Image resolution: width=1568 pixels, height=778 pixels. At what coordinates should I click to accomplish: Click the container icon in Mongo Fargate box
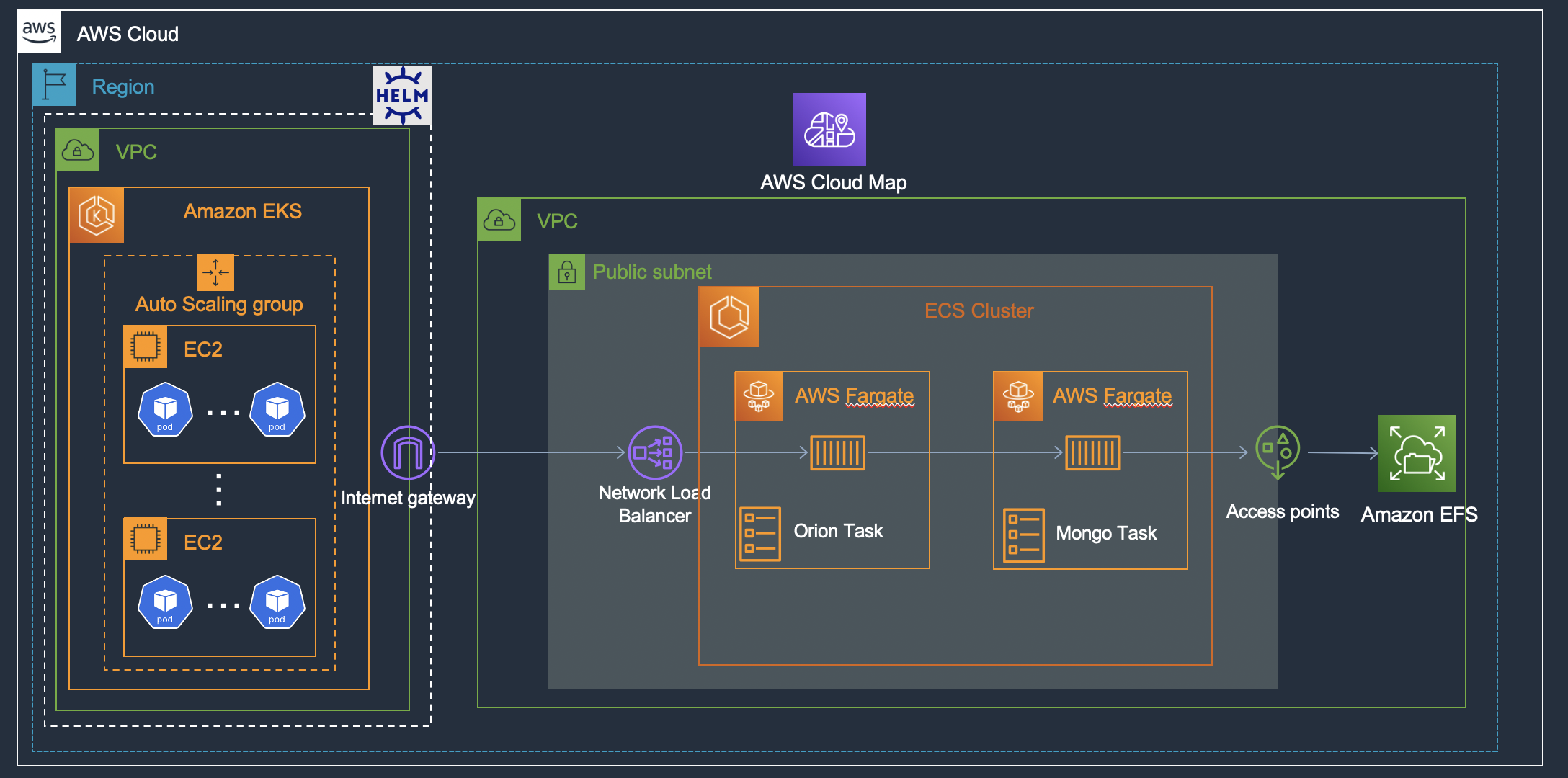[1092, 452]
